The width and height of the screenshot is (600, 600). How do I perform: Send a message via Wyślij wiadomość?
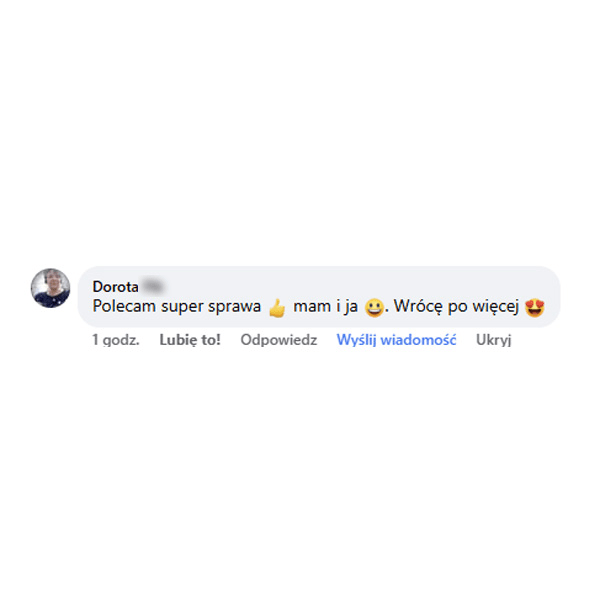396,340
